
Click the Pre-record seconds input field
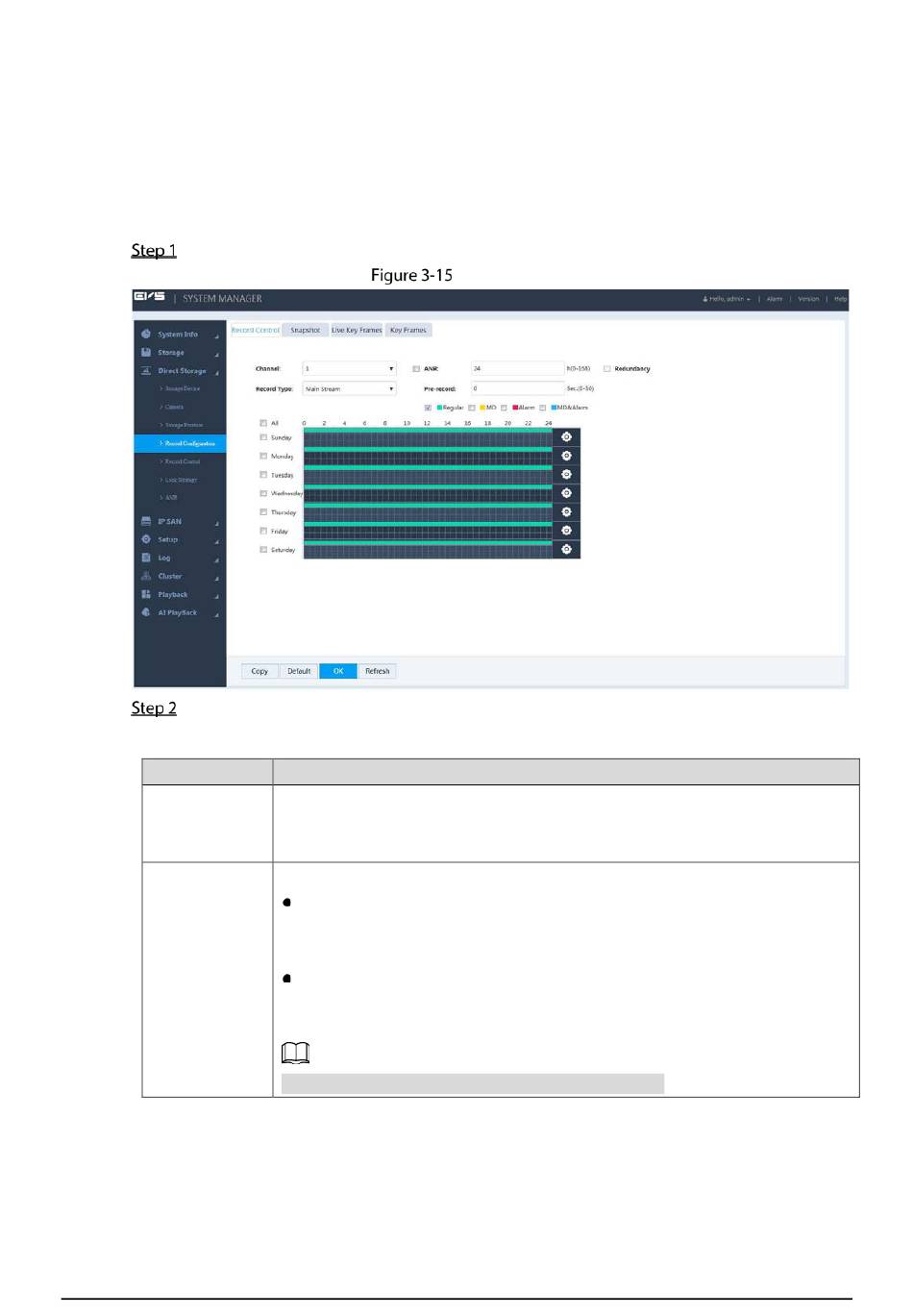coord(517,389)
